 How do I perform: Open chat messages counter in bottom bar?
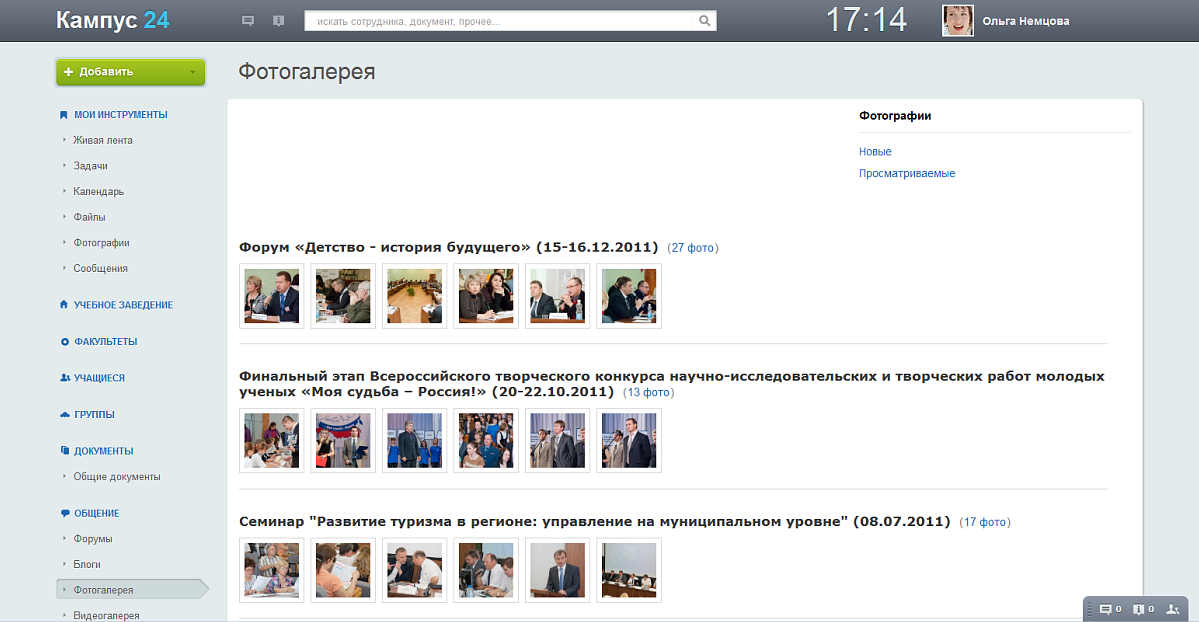1109,609
